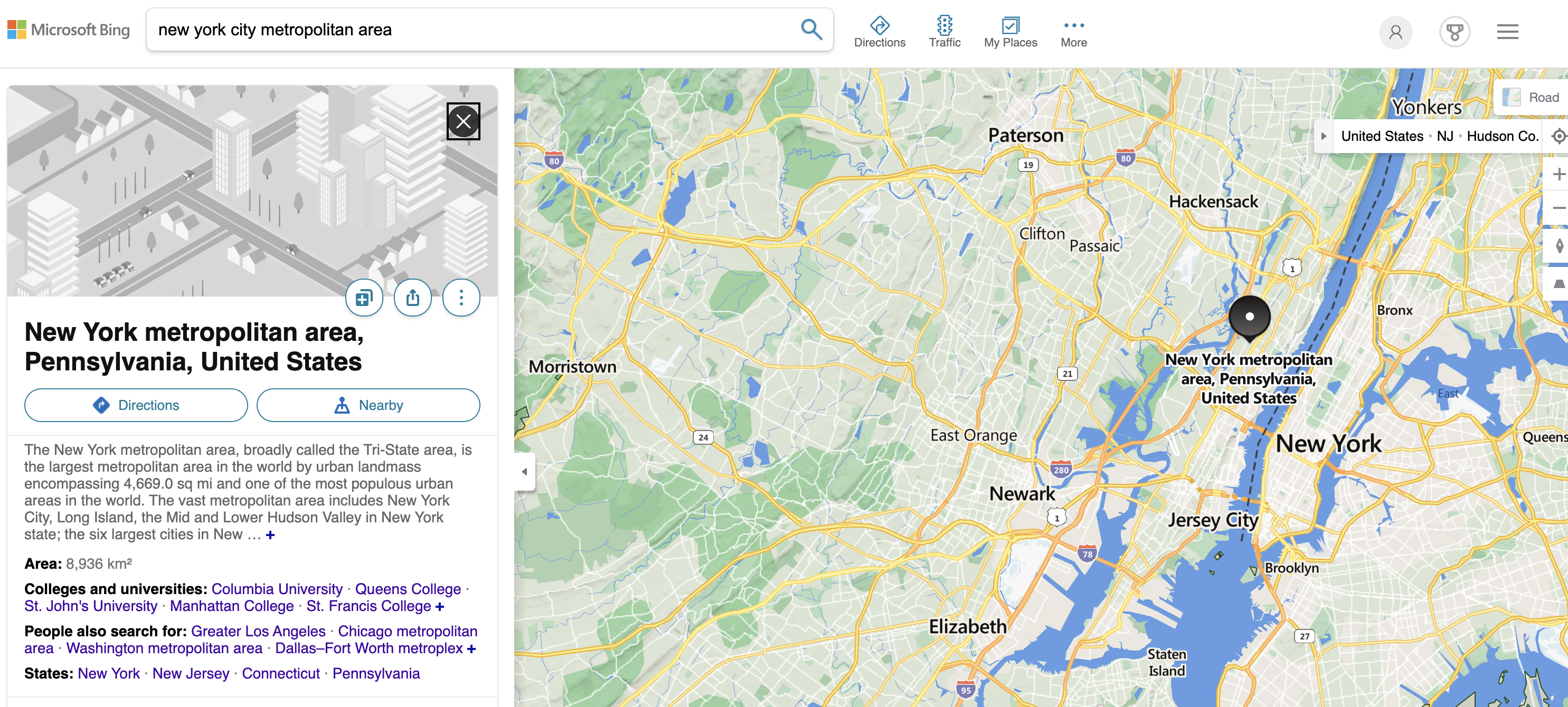Click the save to collection icon
The width and height of the screenshot is (1568, 707).
pyautogui.click(x=364, y=298)
